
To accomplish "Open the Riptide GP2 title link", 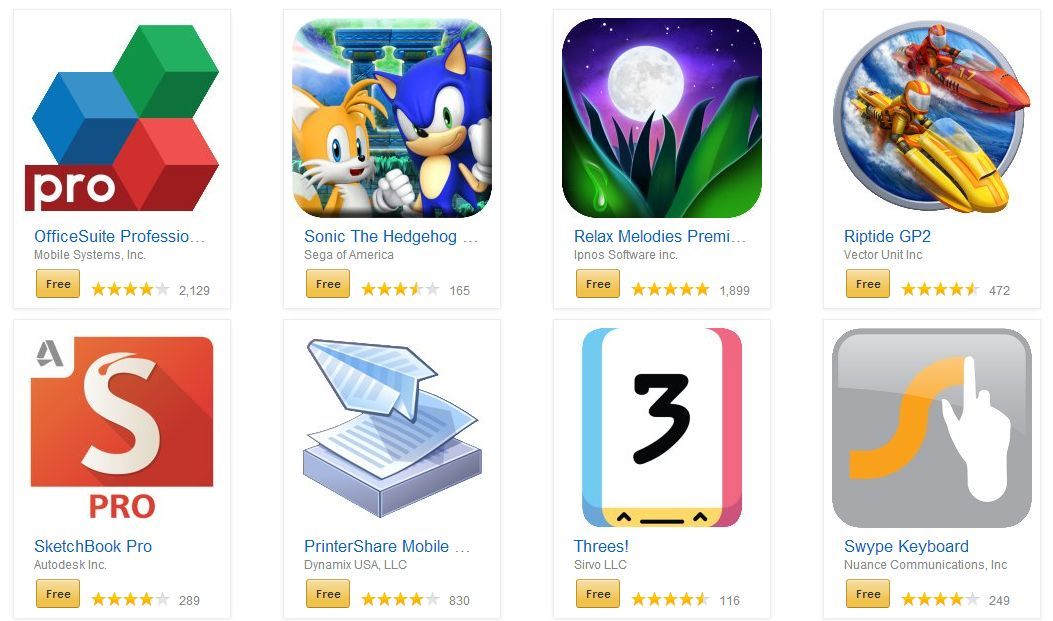I will [887, 236].
